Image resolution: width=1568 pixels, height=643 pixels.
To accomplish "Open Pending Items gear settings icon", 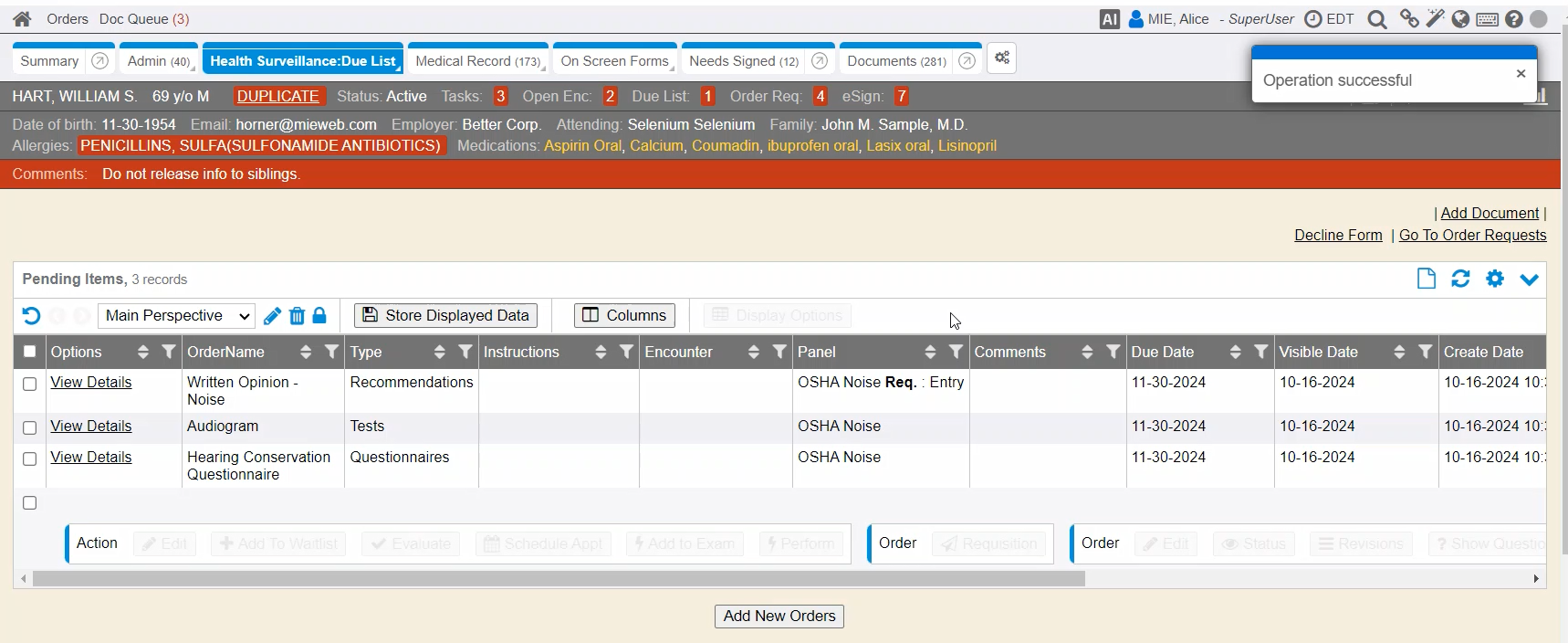I will tap(1495, 279).
